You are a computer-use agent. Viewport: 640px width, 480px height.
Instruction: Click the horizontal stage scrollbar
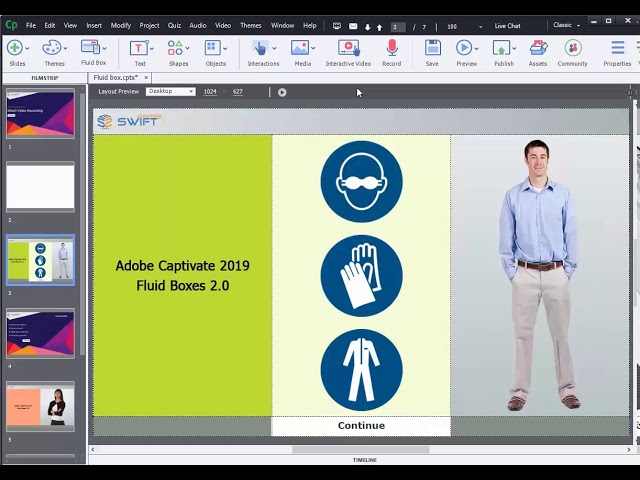tap(360, 449)
